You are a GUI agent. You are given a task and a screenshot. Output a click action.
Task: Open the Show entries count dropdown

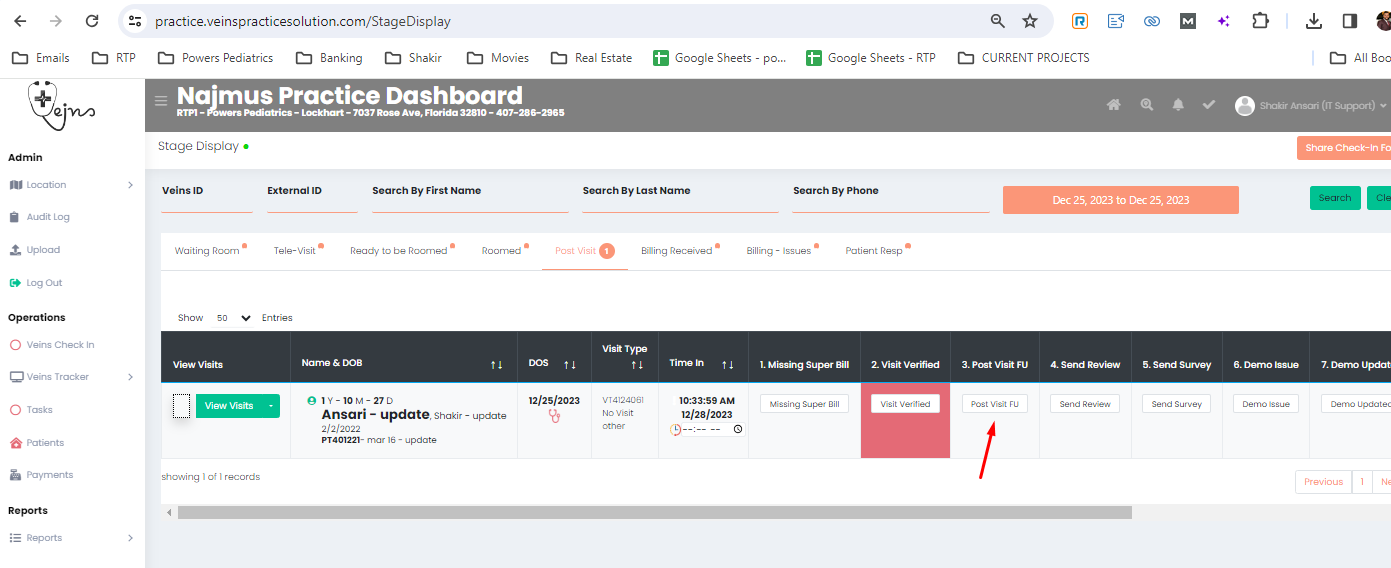(234, 318)
